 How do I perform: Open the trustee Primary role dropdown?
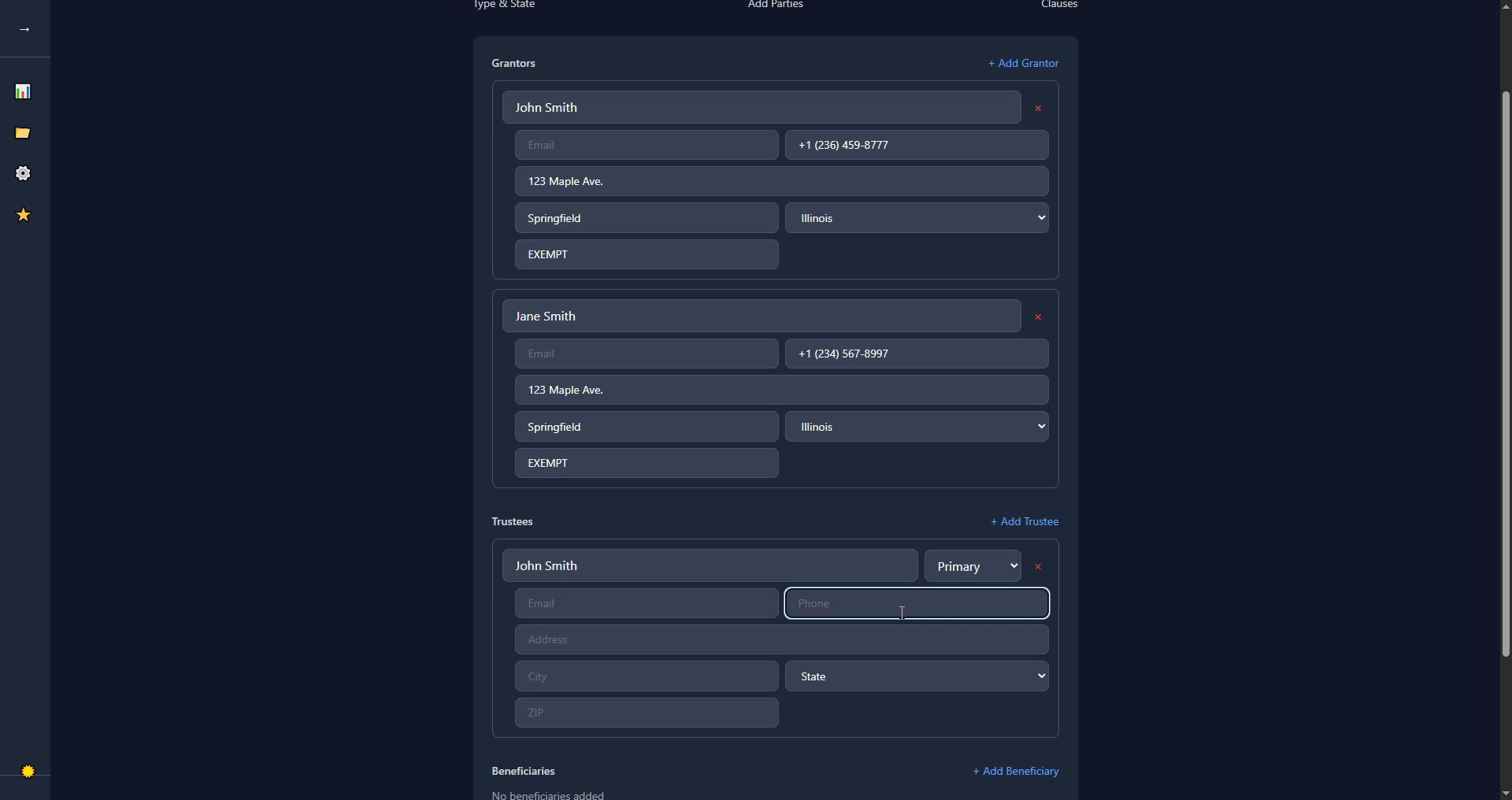pos(973,566)
